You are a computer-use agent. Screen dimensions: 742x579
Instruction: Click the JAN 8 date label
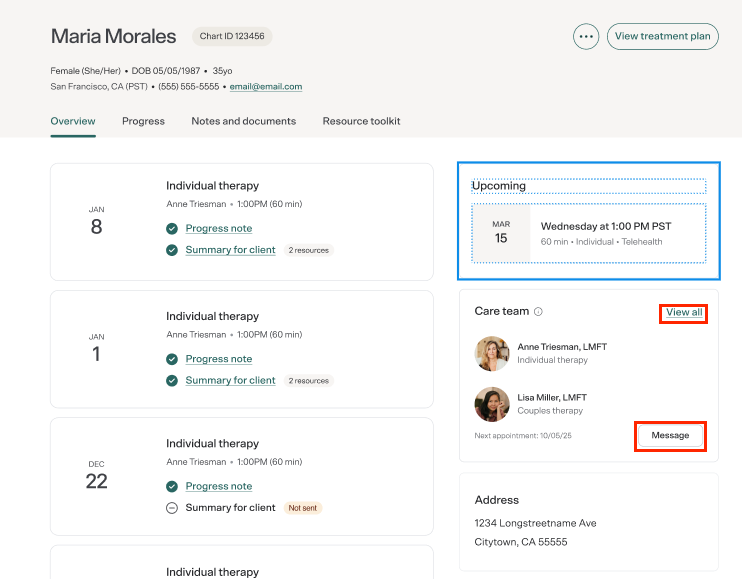pyautogui.click(x=97, y=221)
